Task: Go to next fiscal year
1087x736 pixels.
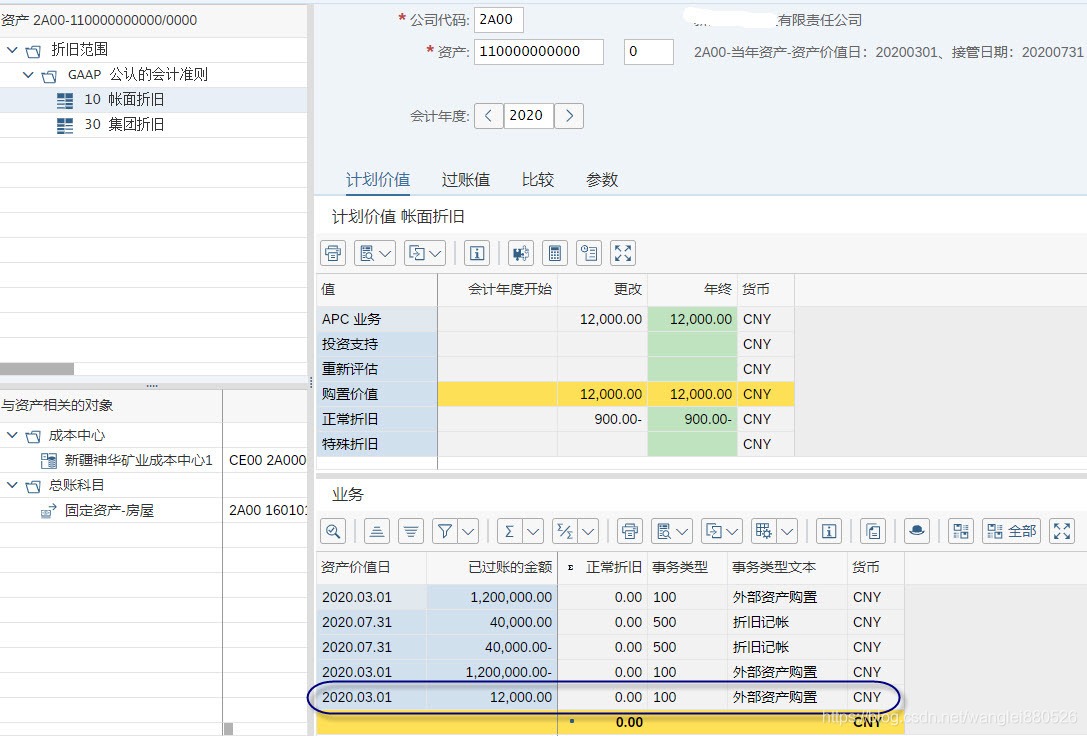Action: click(x=569, y=116)
